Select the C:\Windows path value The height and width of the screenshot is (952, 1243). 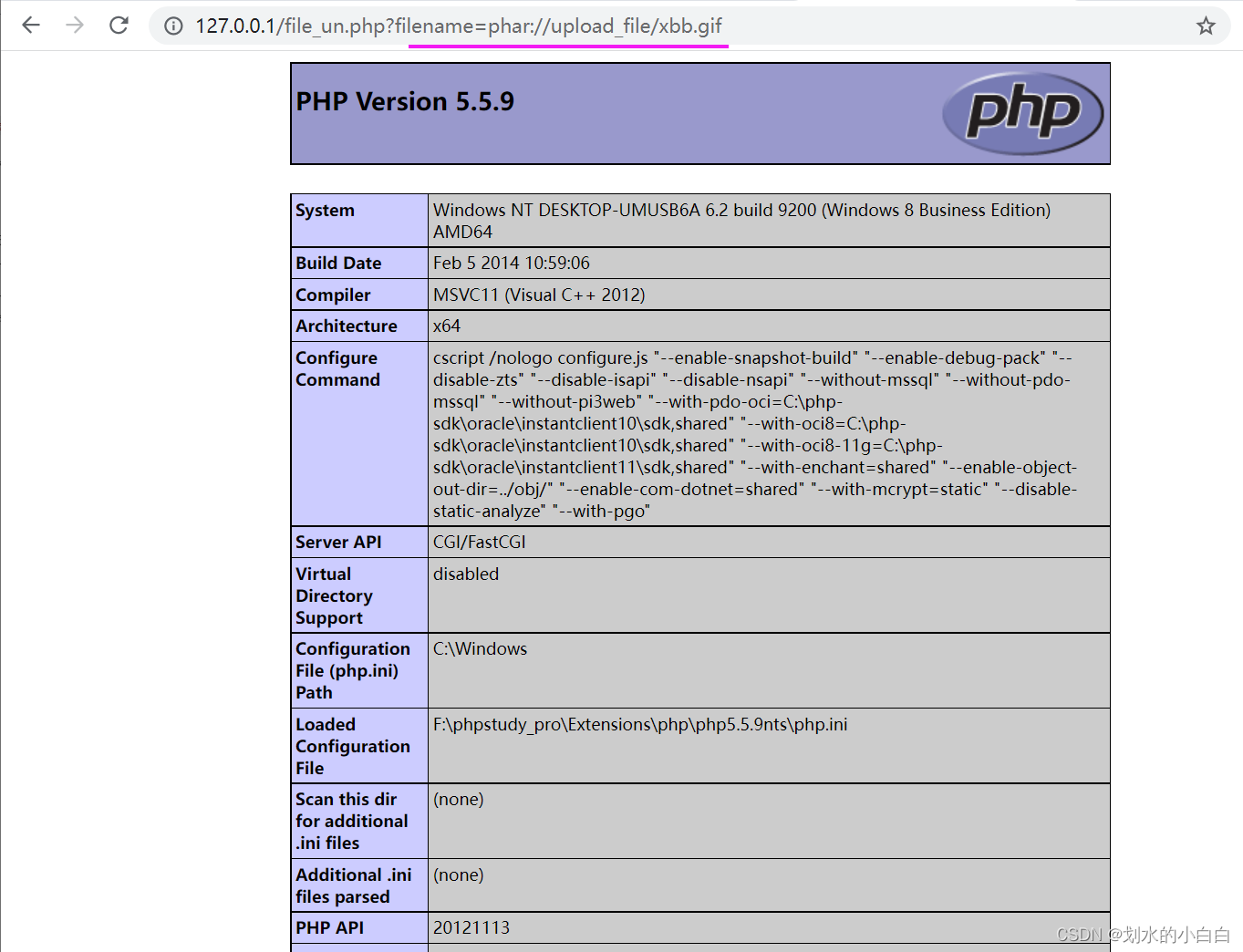[x=481, y=649]
